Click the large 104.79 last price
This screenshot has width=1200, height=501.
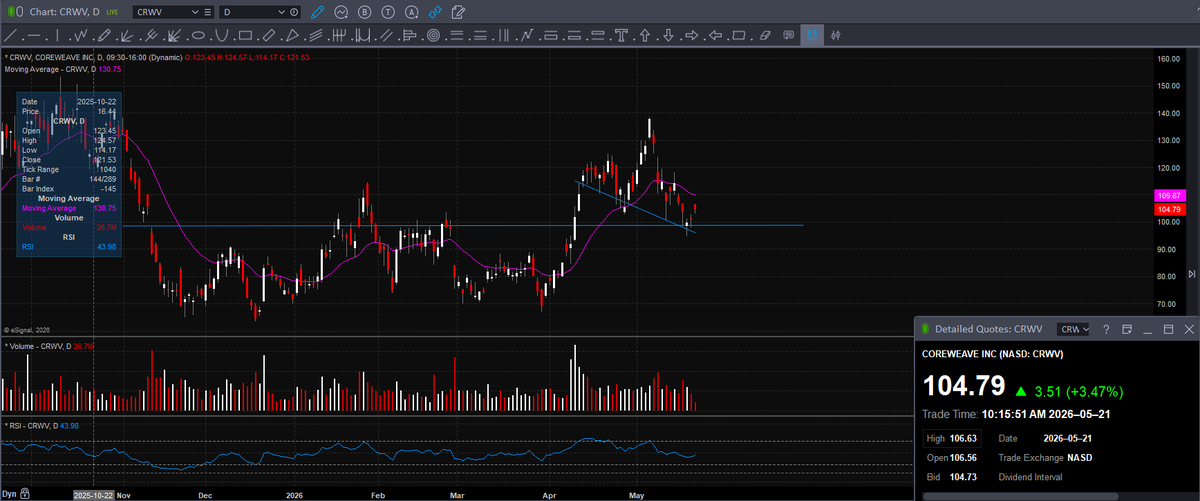(963, 387)
